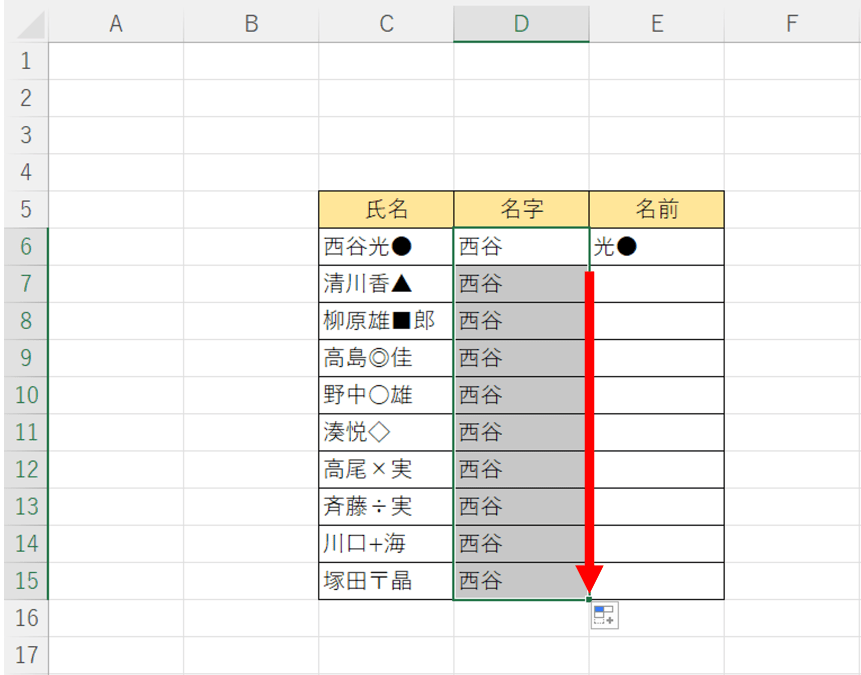The image size is (861, 675).
Task: Select row 17 header
Action: [x=26, y=655]
